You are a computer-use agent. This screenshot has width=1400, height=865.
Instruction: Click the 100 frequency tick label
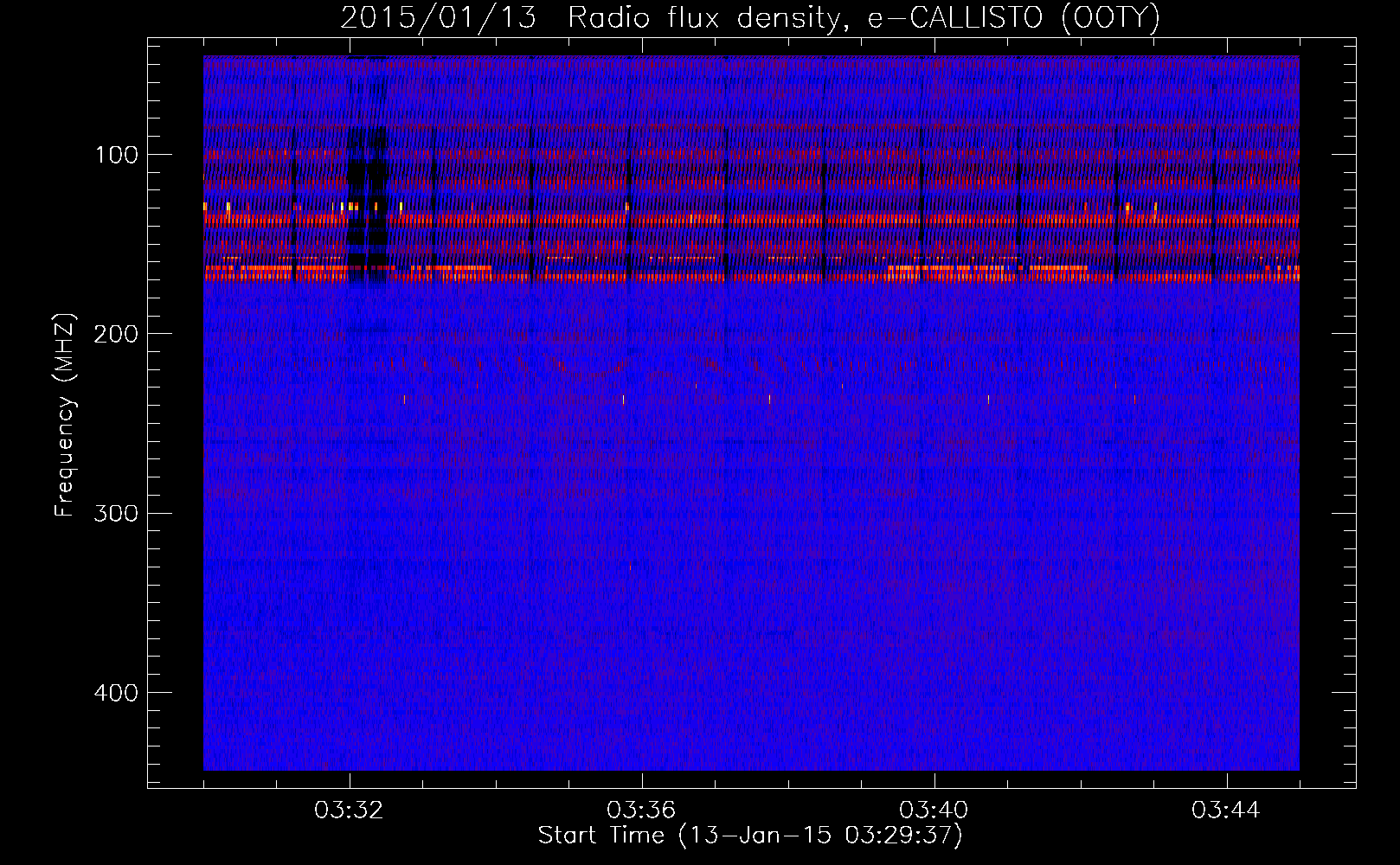coord(117,155)
